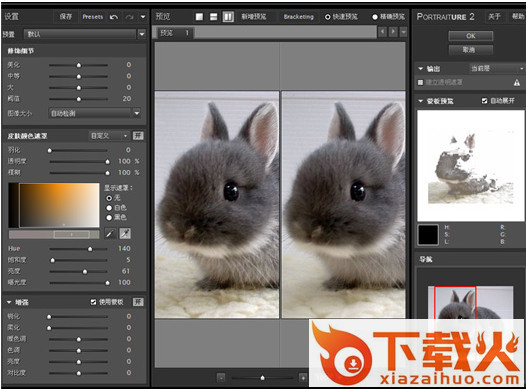
Task: Toggle the 开 button for 增强 section
Action: point(138,302)
